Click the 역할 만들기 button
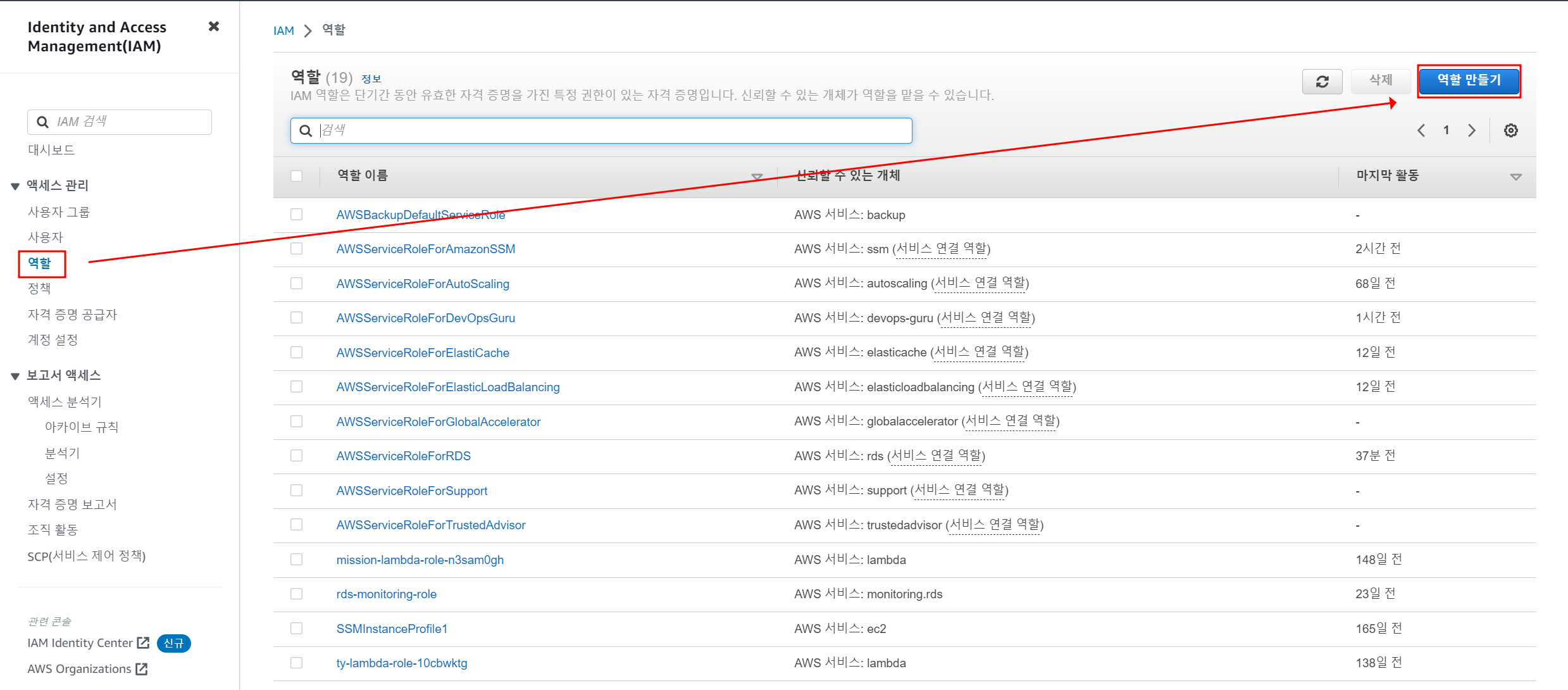The width and height of the screenshot is (1568, 690). pyautogui.click(x=1469, y=80)
